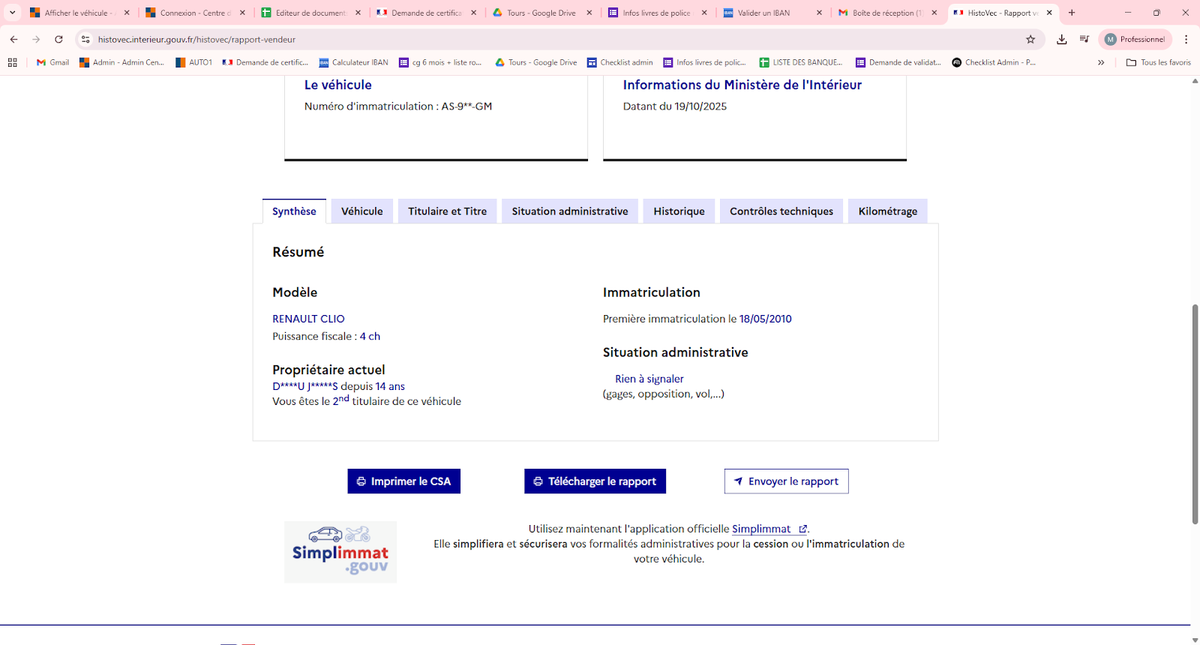Image resolution: width=1200 pixels, height=645 pixels.
Task: Click the Simplimmat.gouv logo image
Action: point(340,552)
